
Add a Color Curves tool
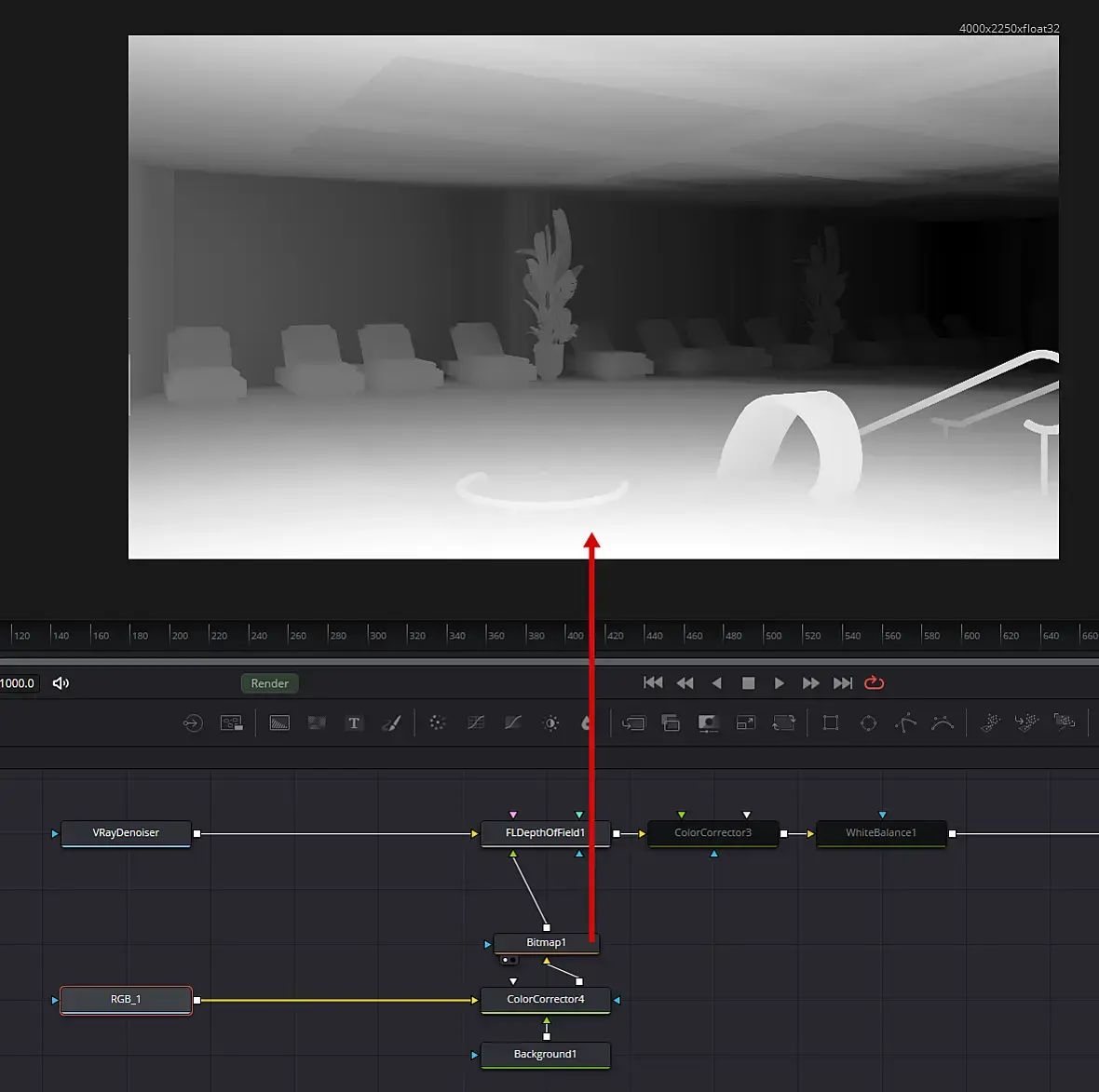click(476, 722)
